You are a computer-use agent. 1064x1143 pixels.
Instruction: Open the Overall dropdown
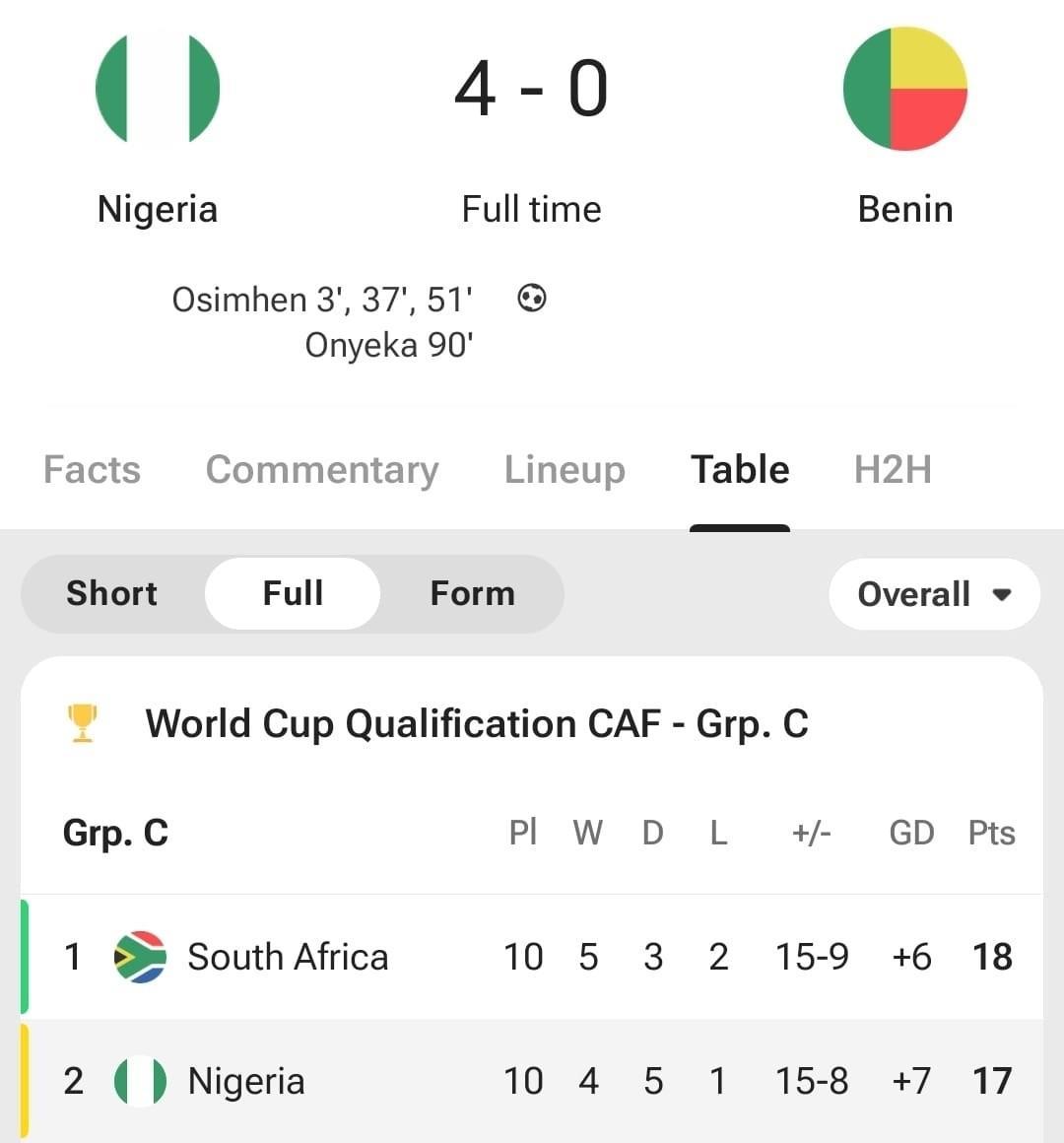(914, 594)
